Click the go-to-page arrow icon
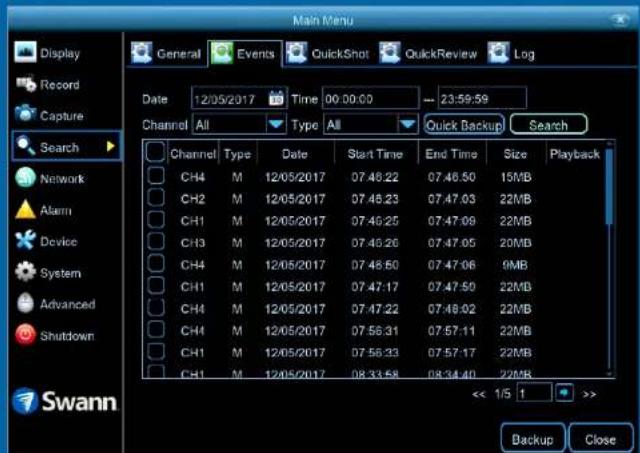640x453 pixels. [x=564, y=393]
